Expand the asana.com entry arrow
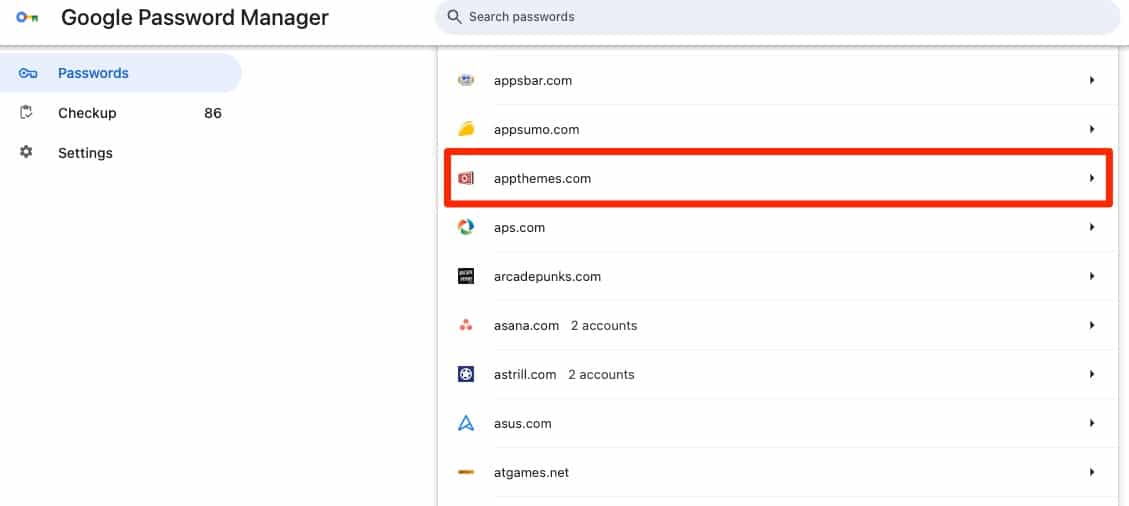Image resolution: width=1129 pixels, height=506 pixels. (1092, 325)
